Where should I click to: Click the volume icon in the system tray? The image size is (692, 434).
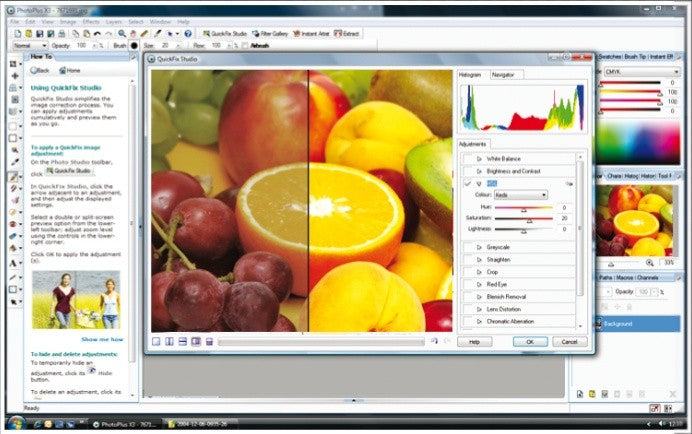point(662,424)
